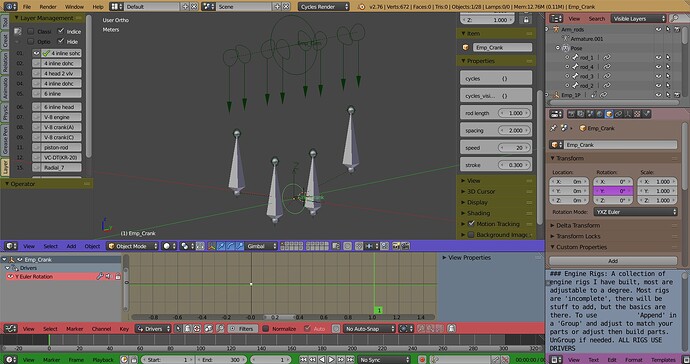
Task: Click the graph editor type icon
Action: tap(11, 328)
